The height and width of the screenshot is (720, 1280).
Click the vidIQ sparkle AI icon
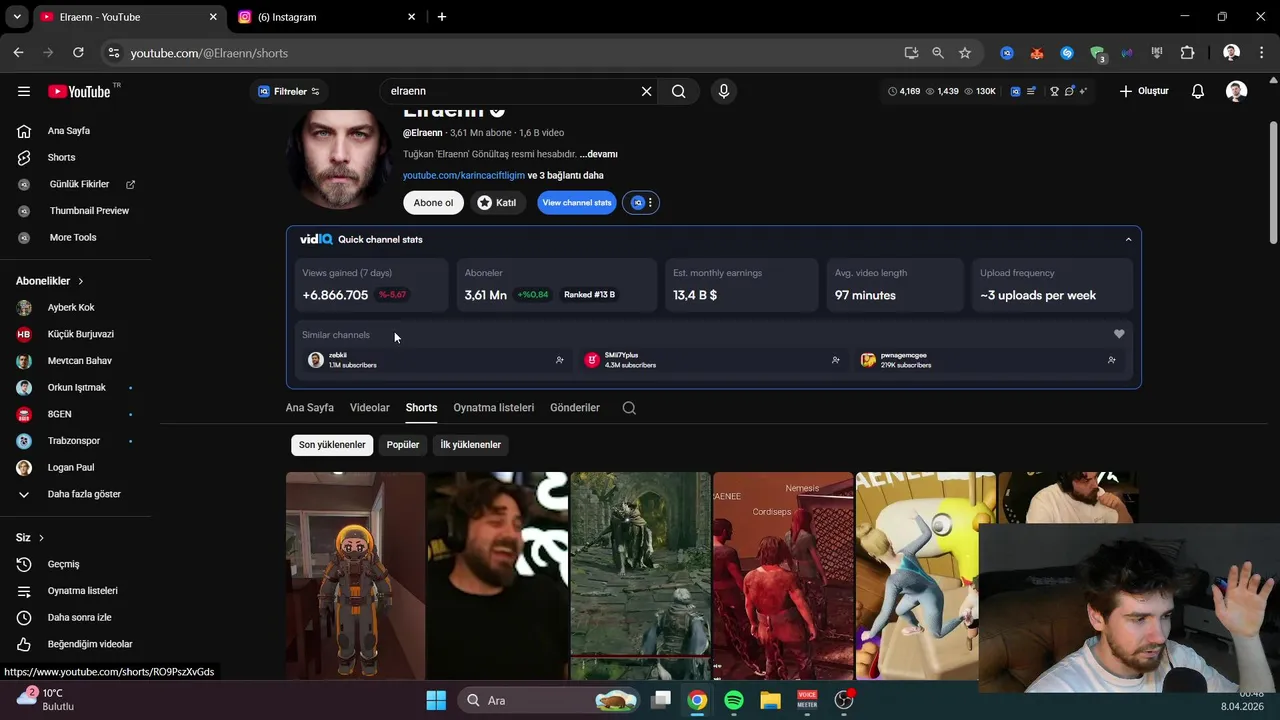coord(1083,91)
